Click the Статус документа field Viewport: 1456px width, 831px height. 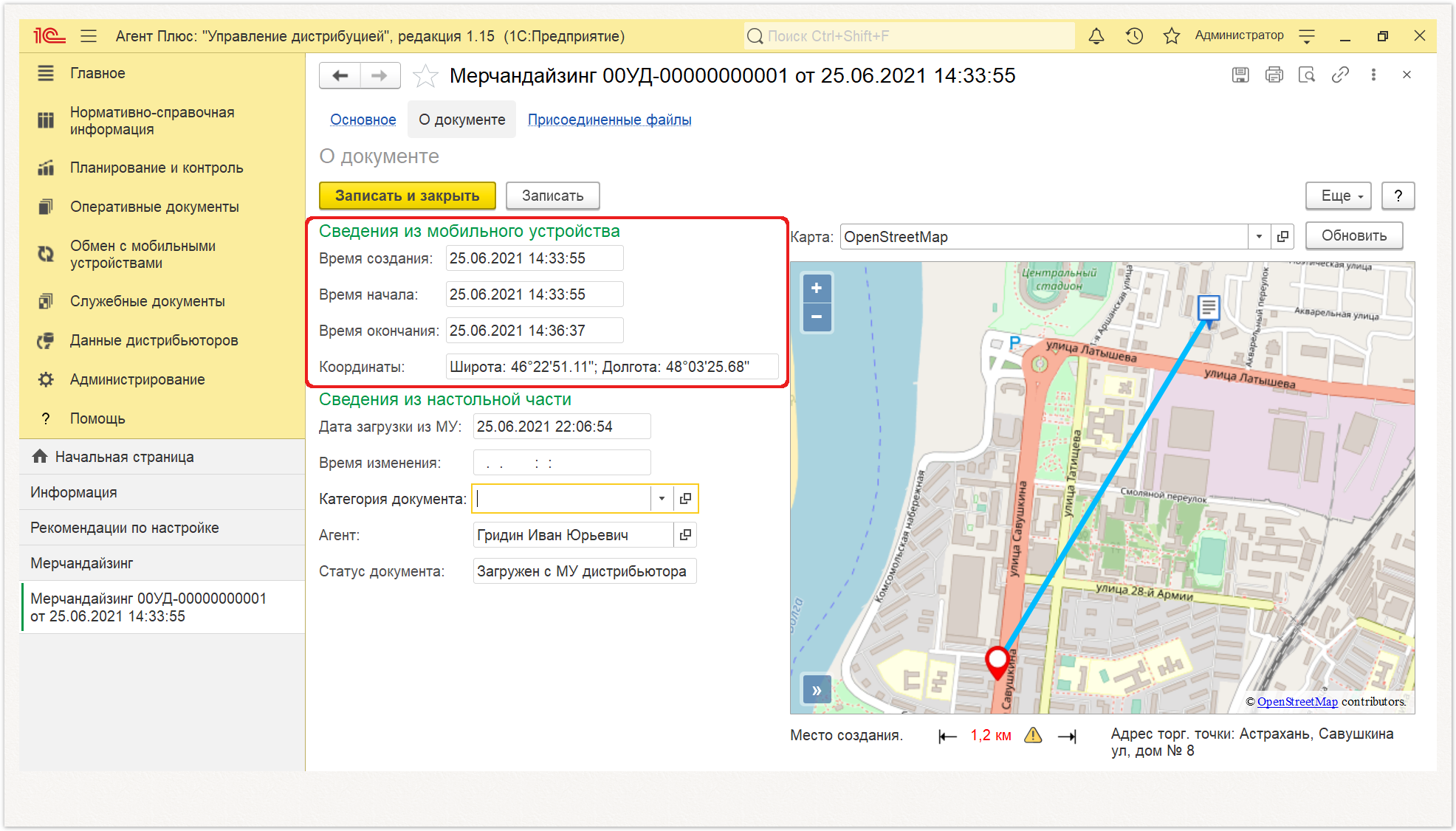584,571
